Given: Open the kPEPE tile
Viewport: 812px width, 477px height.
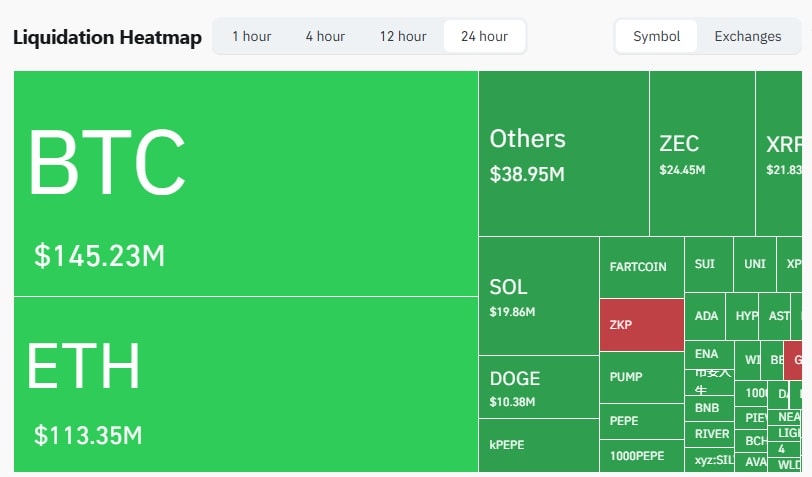Looking at the screenshot, I should click(538, 445).
